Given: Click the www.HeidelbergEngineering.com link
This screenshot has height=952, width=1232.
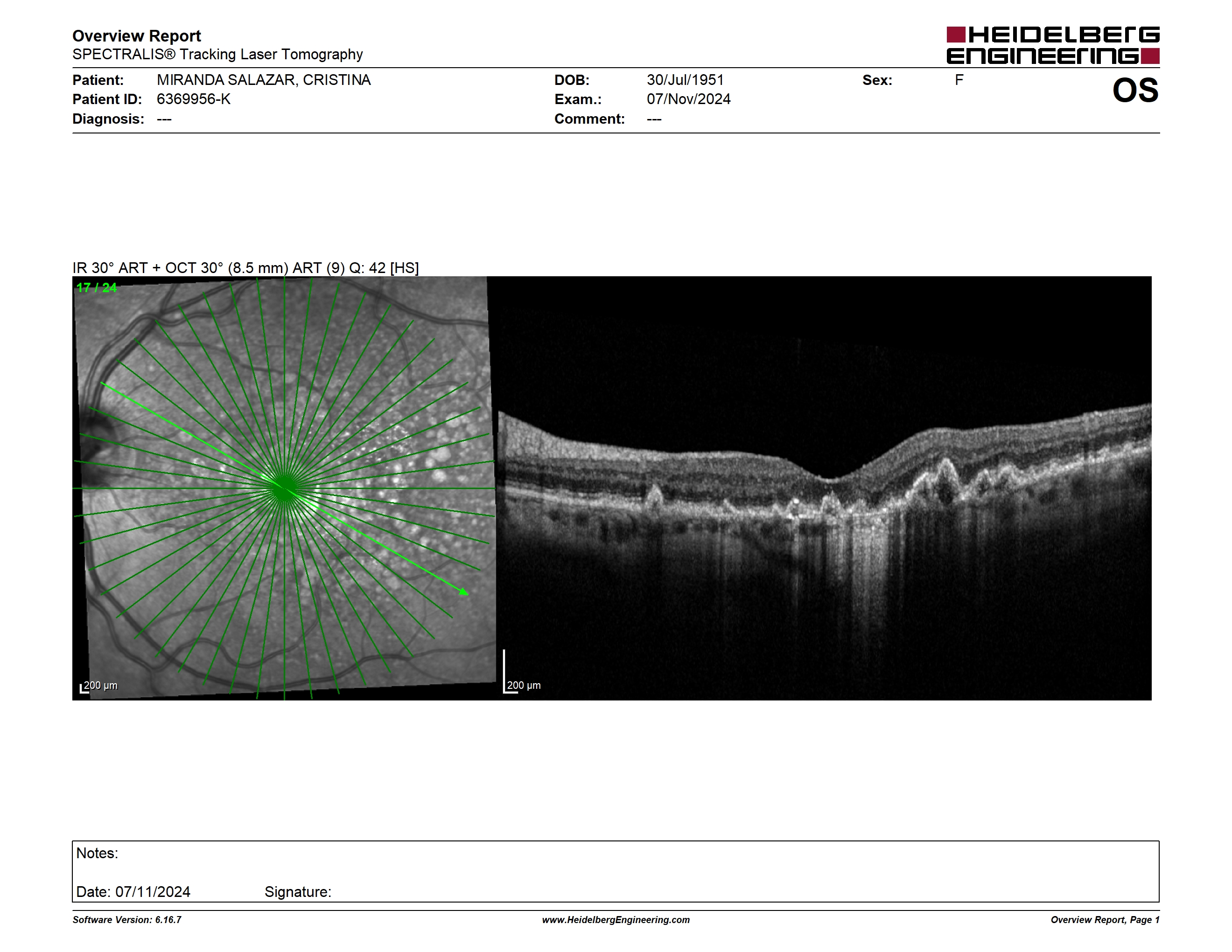Looking at the screenshot, I should click(x=616, y=920).
